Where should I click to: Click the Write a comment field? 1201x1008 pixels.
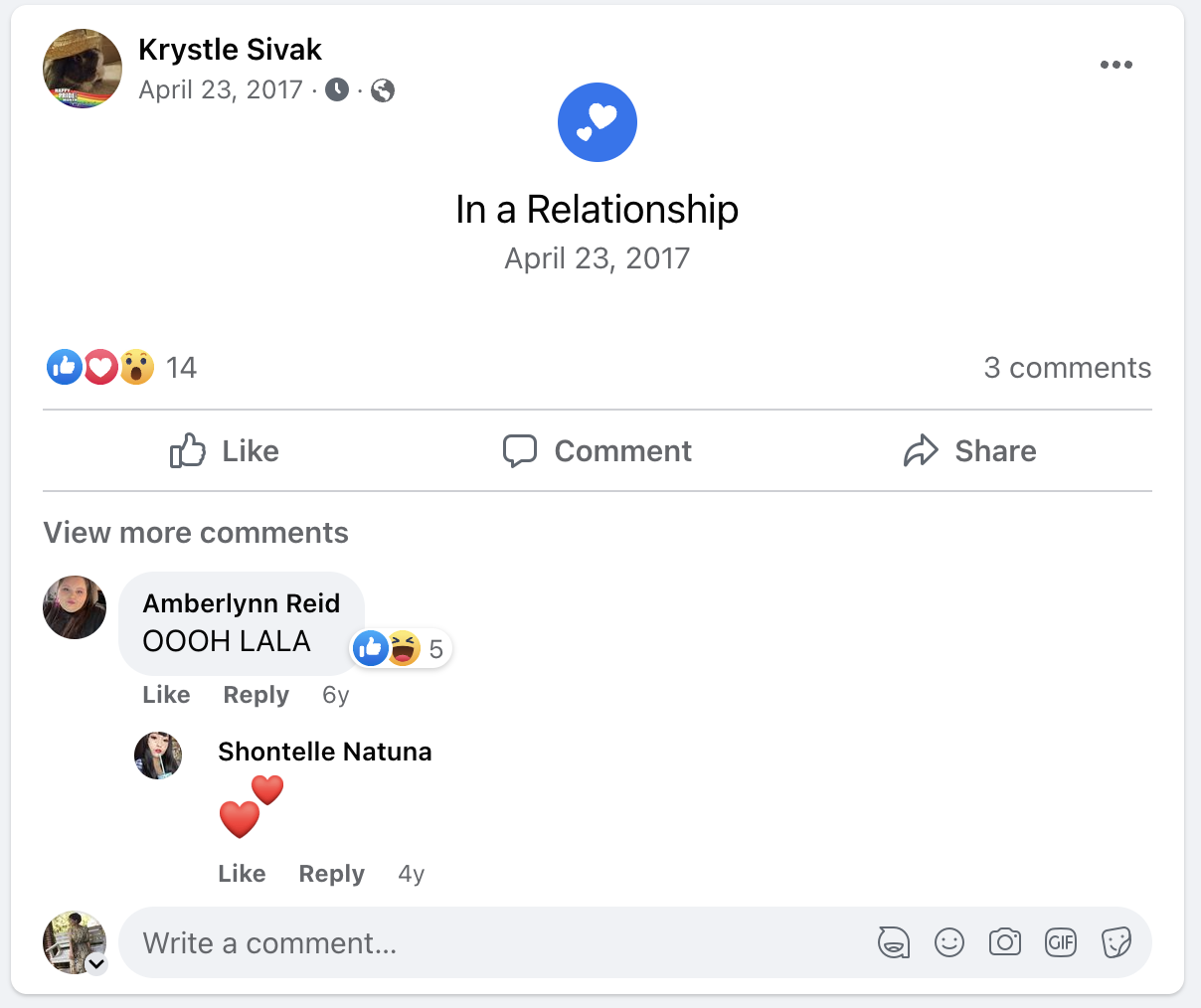tap(497, 942)
